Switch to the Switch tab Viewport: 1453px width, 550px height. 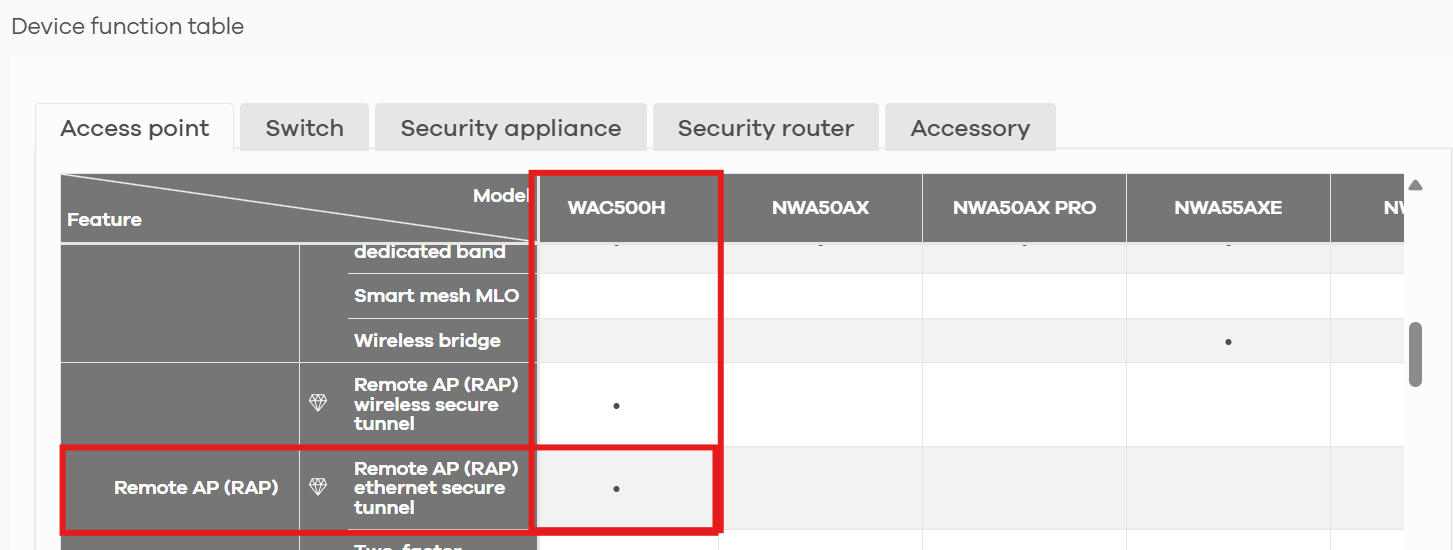click(305, 128)
